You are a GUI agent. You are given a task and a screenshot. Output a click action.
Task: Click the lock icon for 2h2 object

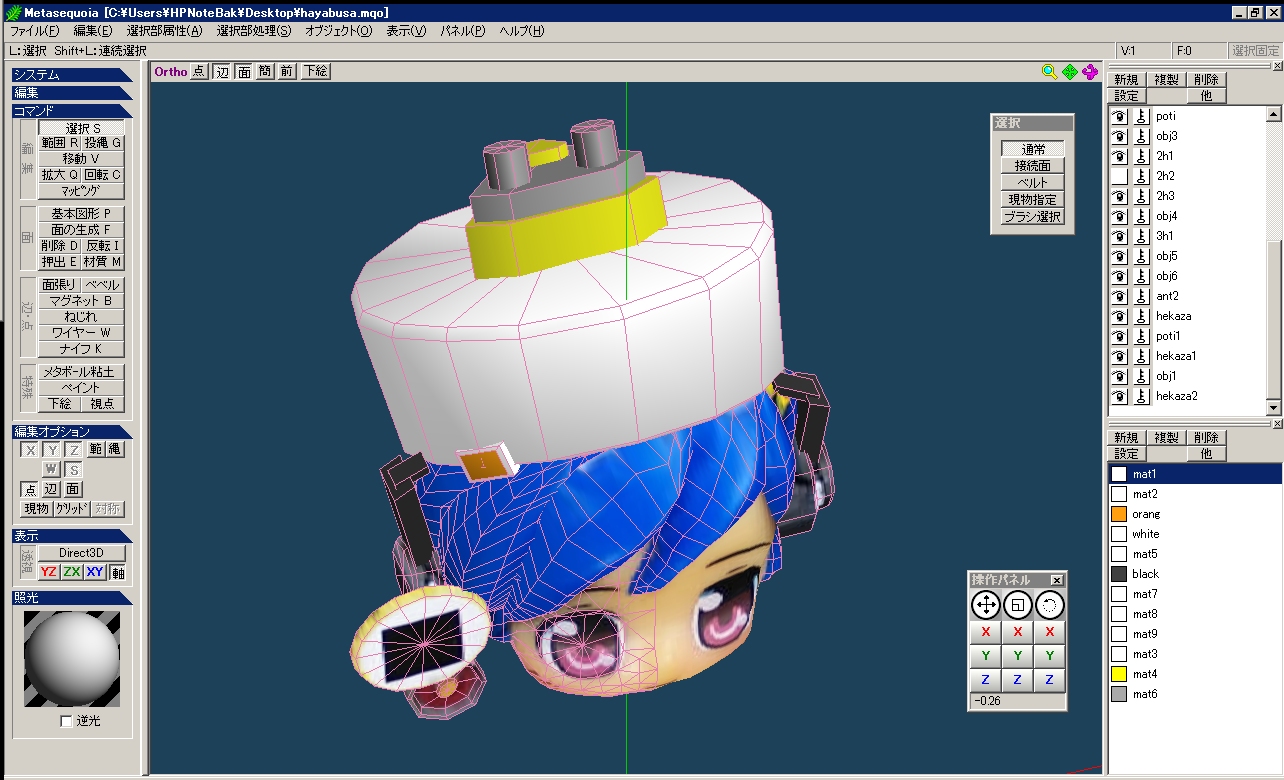click(x=1141, y=176)
